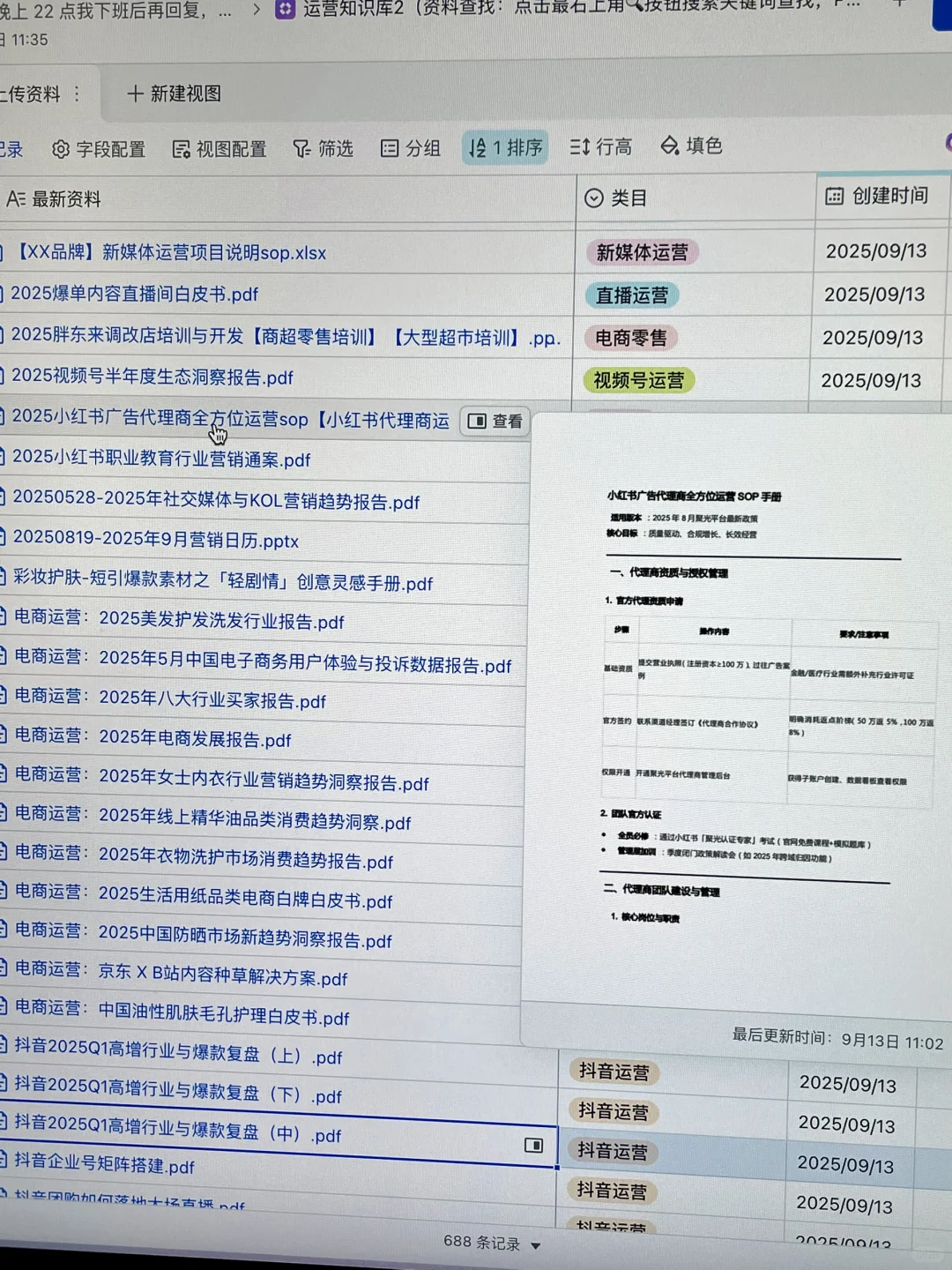Click the 创建时间 column header
This screenshot has width=952, height=1270.
pos(877,196)
